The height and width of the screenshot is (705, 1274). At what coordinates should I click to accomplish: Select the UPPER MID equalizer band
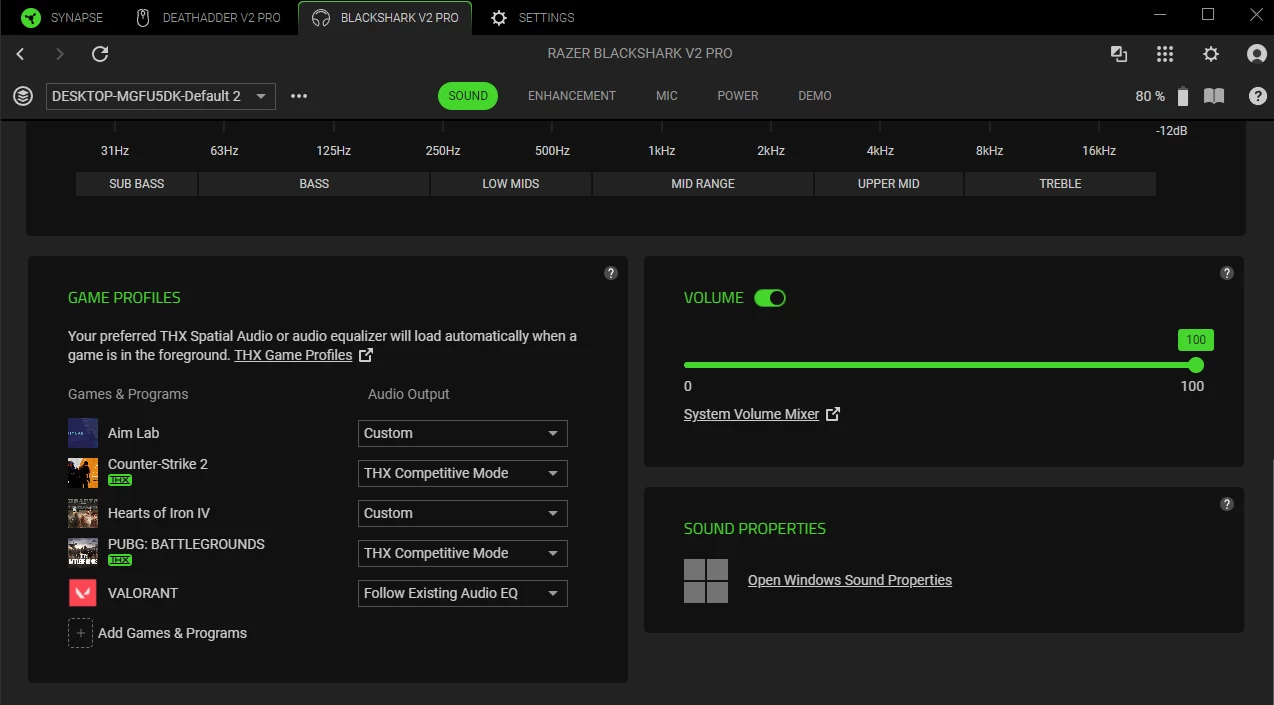point(889,184)
